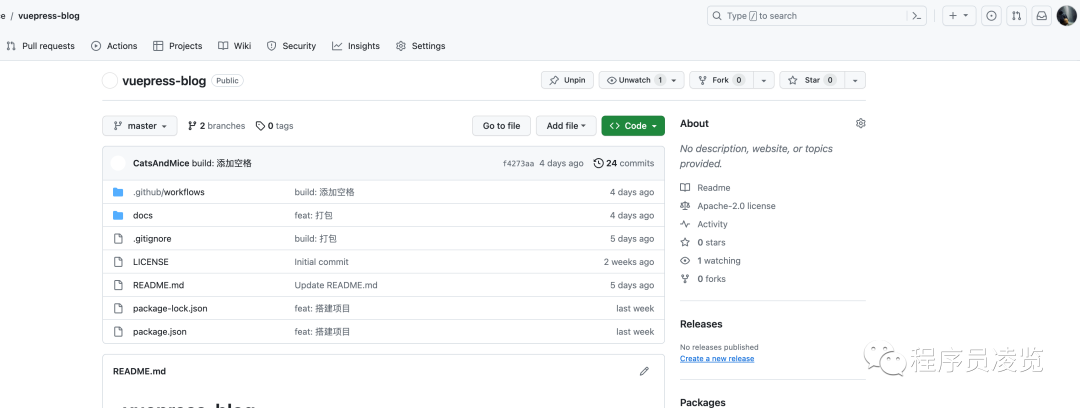Screen dimensions: 1080x408
Task: Open the Unwatch notifications dropdown
Action: click(641, 81)
